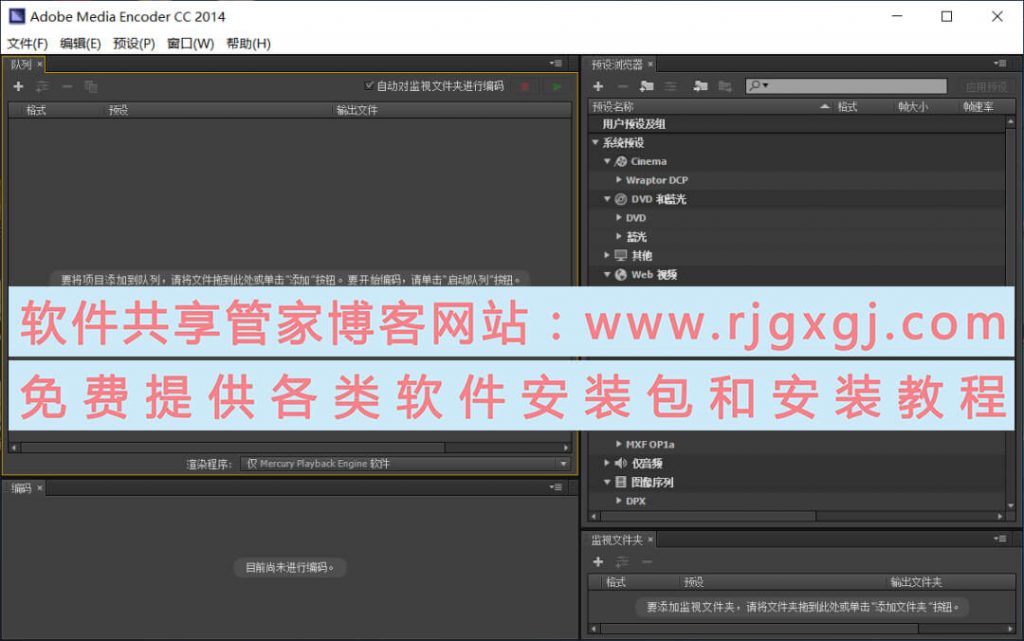This screenshot has width=1024, height=641.
Task: Click the preset settings icon in preset browser
Action: pyautogui.click(x=671, y=86)
